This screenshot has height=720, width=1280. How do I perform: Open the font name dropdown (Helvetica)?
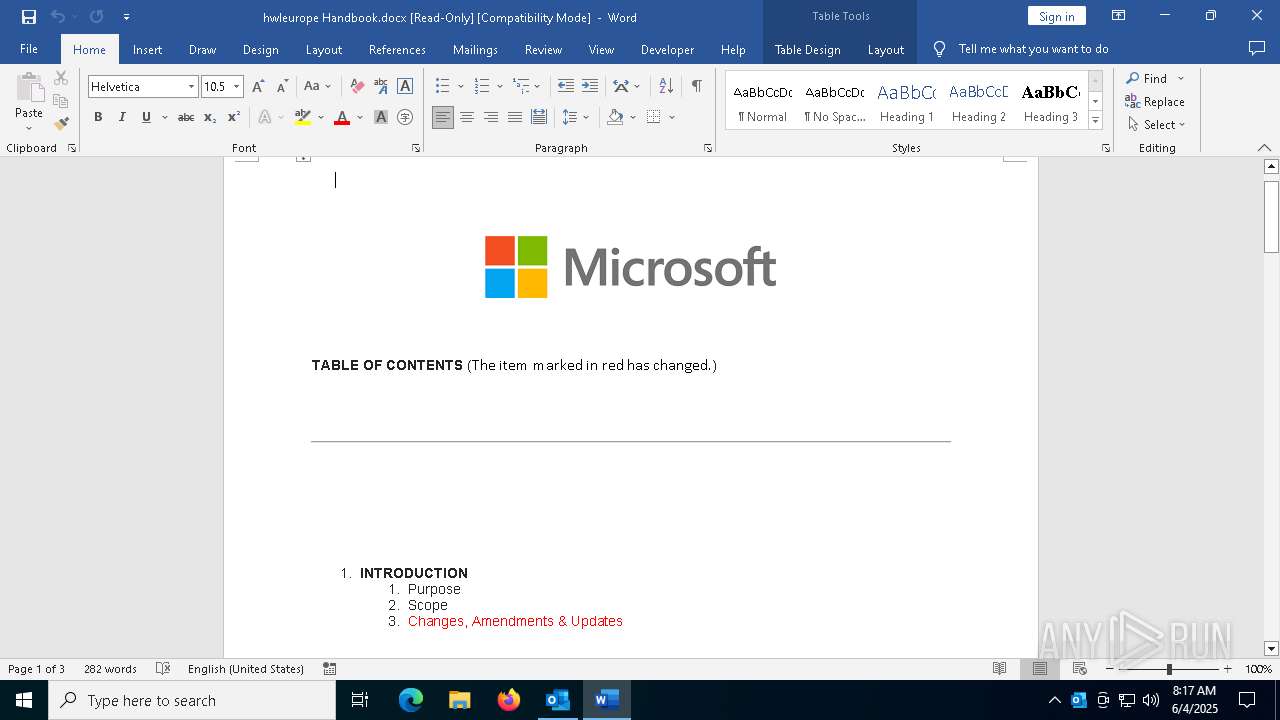191,87
